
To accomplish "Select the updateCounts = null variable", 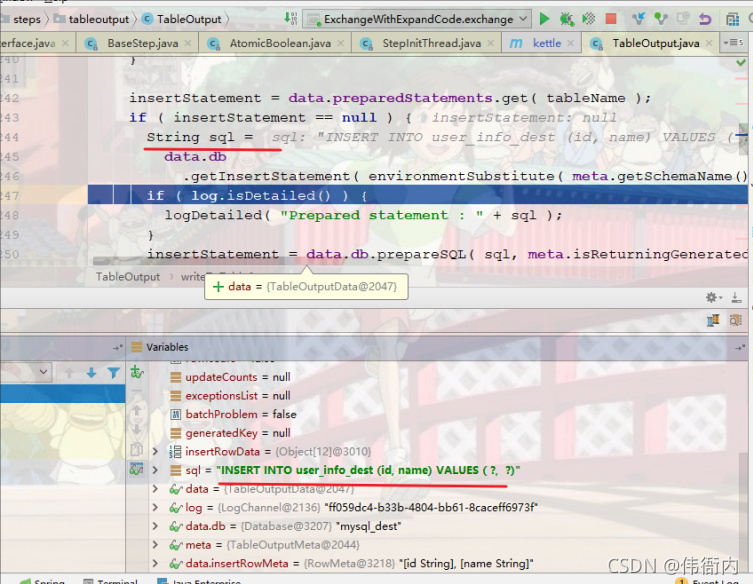I will pyautogui.click(x=231, y=377).
